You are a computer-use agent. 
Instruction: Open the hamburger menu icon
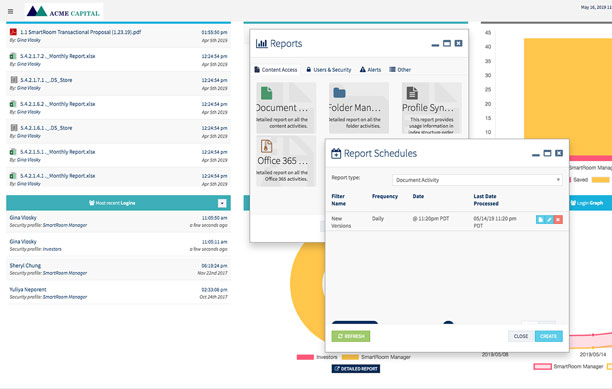[x=11, y=12]
